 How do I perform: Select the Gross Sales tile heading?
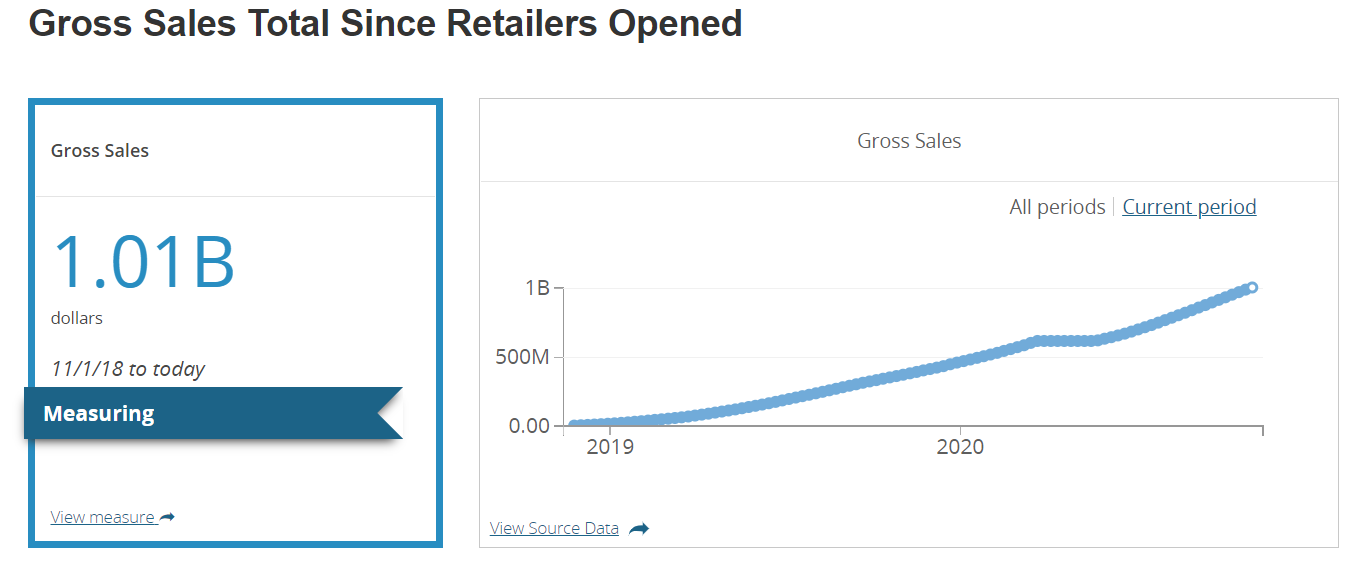click(100, 151)
